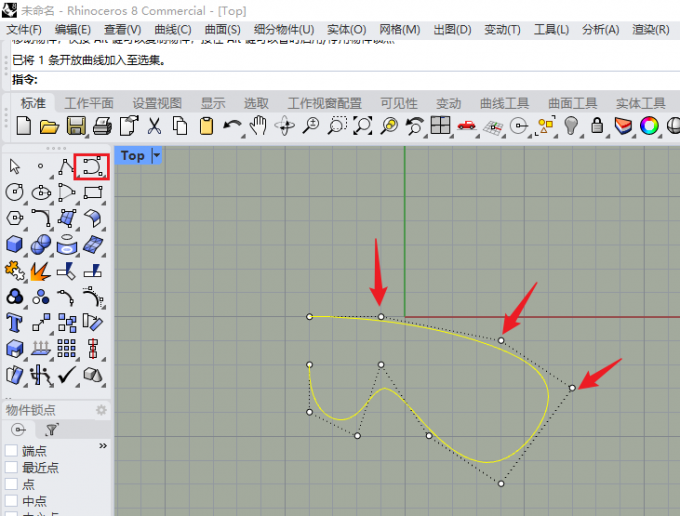Click the New file icon
This screenshot has width=680, height=516.
pos(23,126)
